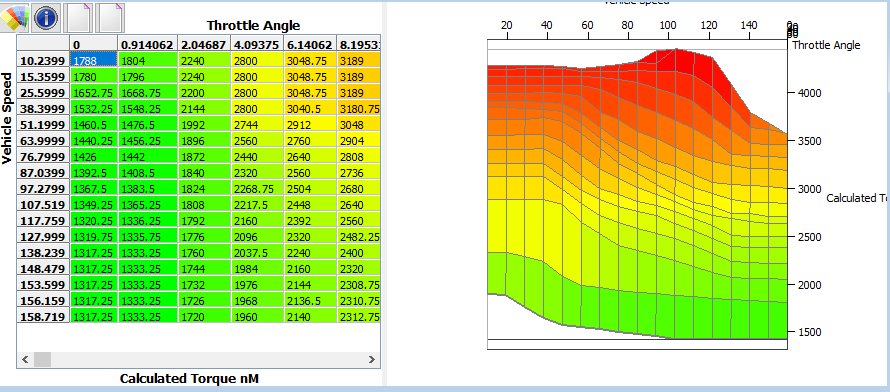The width and height of the screenshot is (890, 392).
Task: Open the color palette settings icon
Action: point(14,18)
